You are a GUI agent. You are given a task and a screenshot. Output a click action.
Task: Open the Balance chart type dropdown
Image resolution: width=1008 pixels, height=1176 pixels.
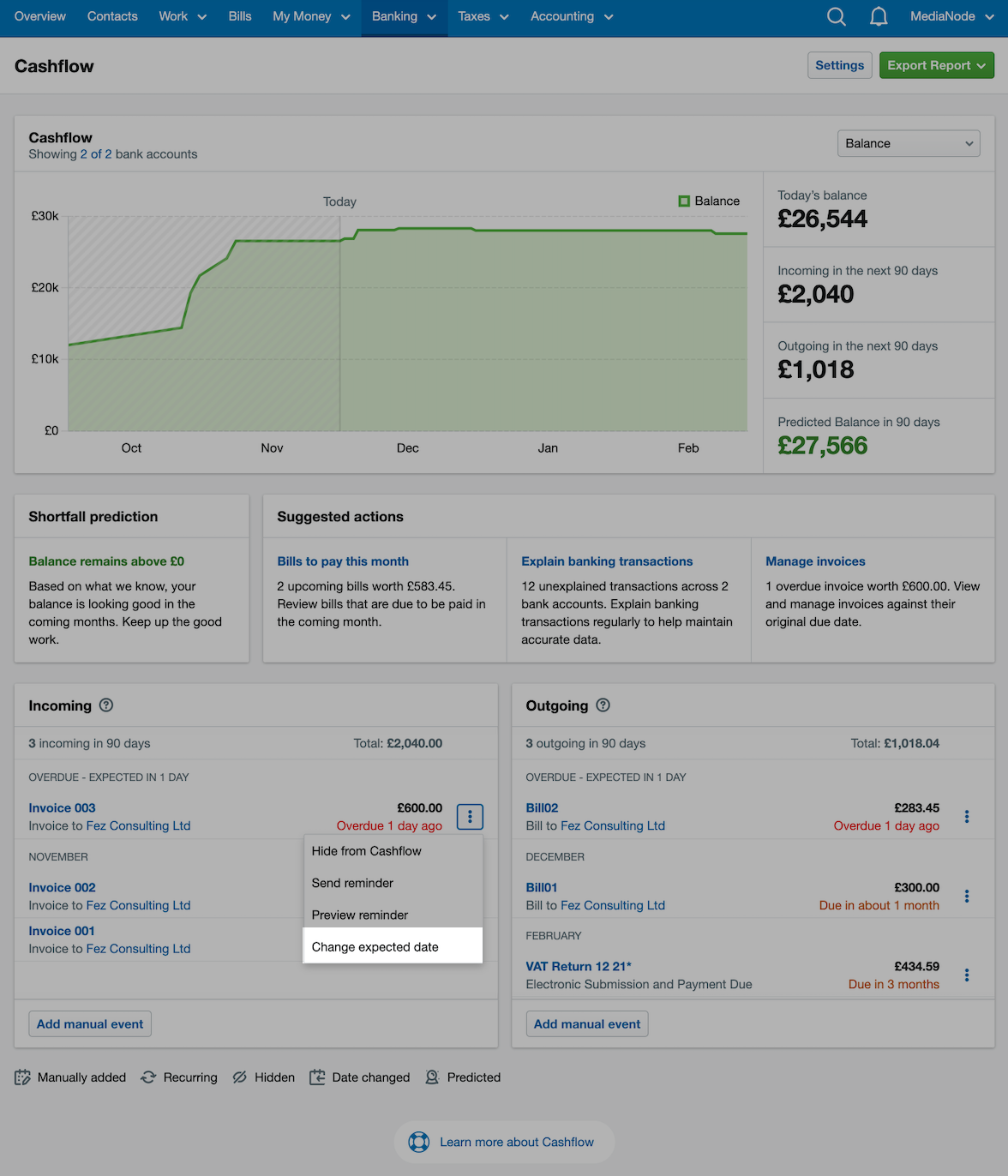(x=909, y=143)
